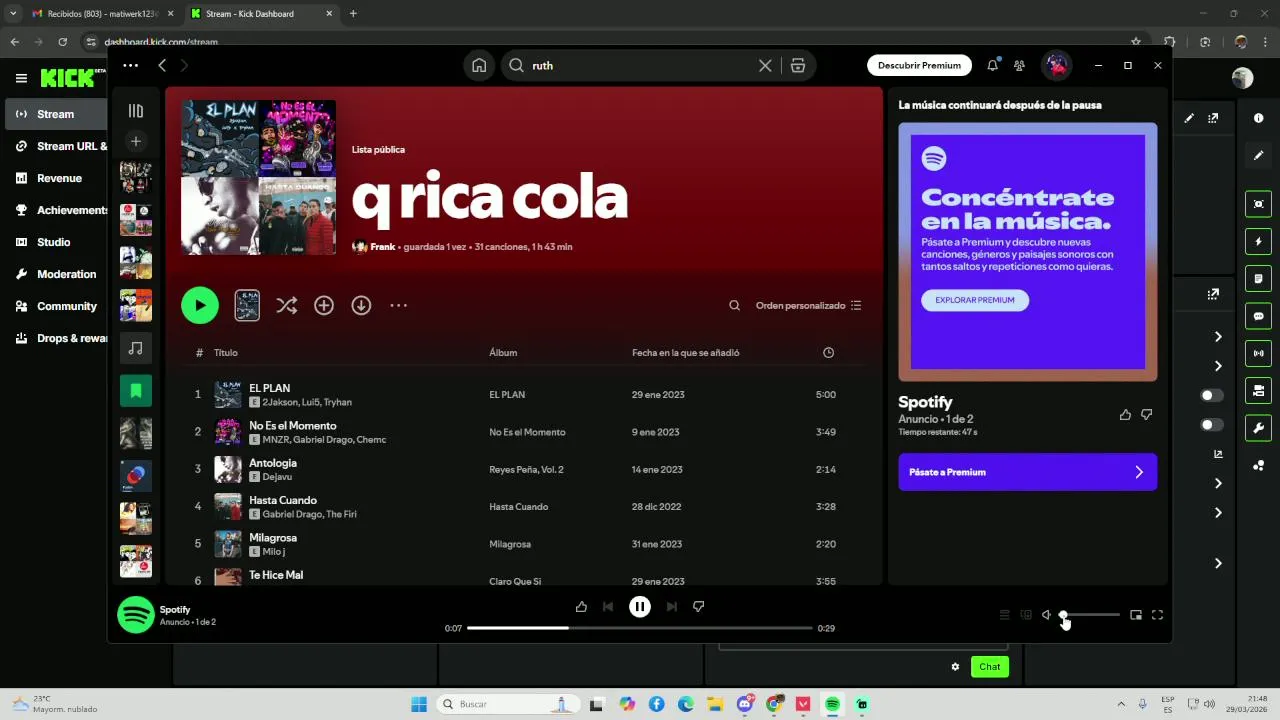
Task: Toggle the Kick dashboard hamburger menu
Action: pos(21,78)
